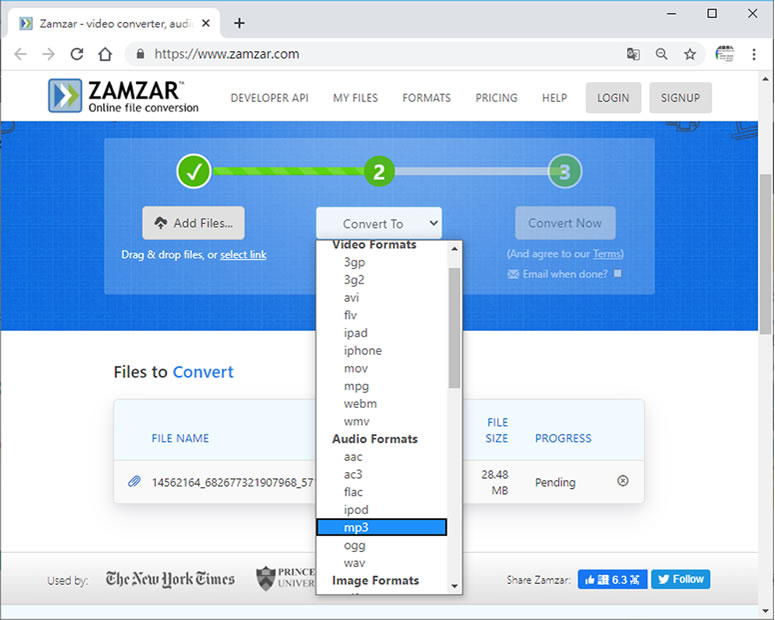This screenshot has height=620, width=775.
Task: Select wav audio format
Action: (x=382, y=563)
